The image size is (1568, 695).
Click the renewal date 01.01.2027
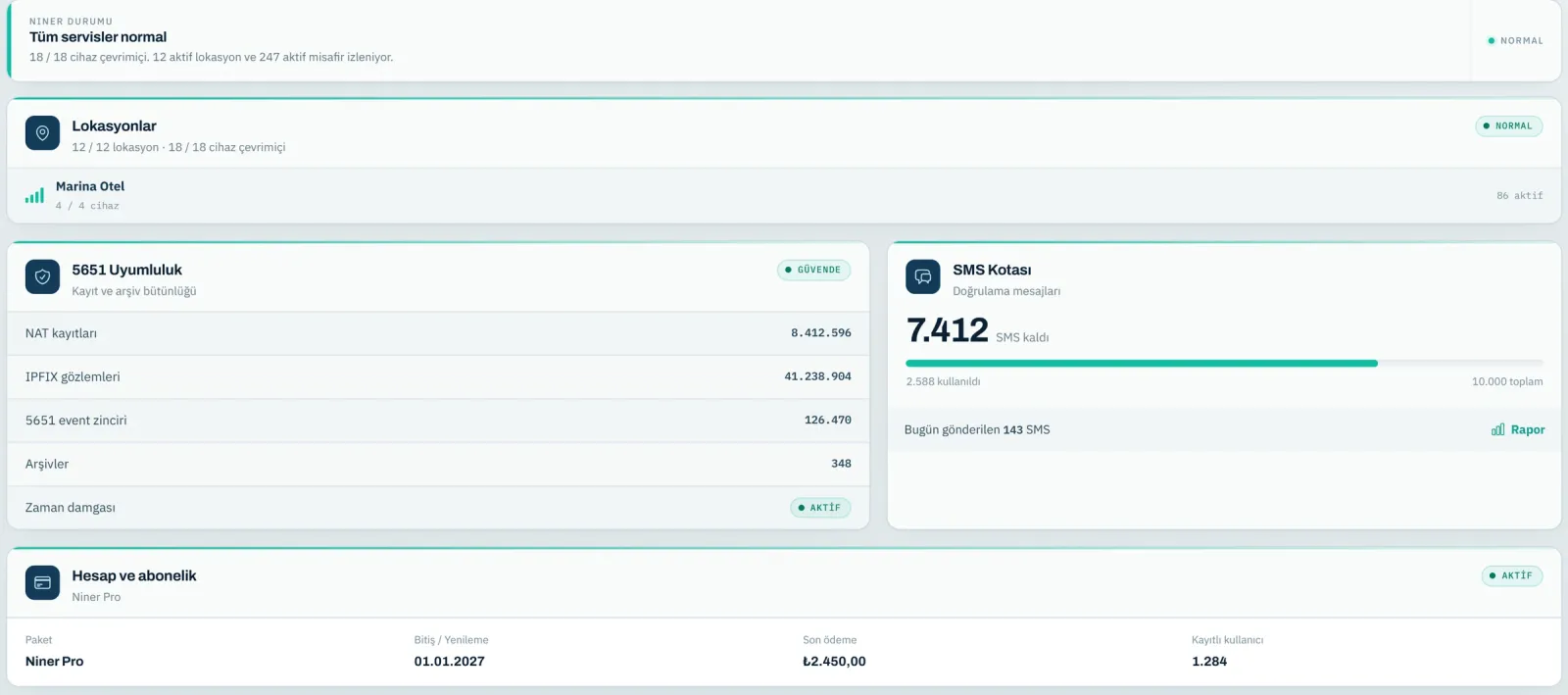(450, 662)
